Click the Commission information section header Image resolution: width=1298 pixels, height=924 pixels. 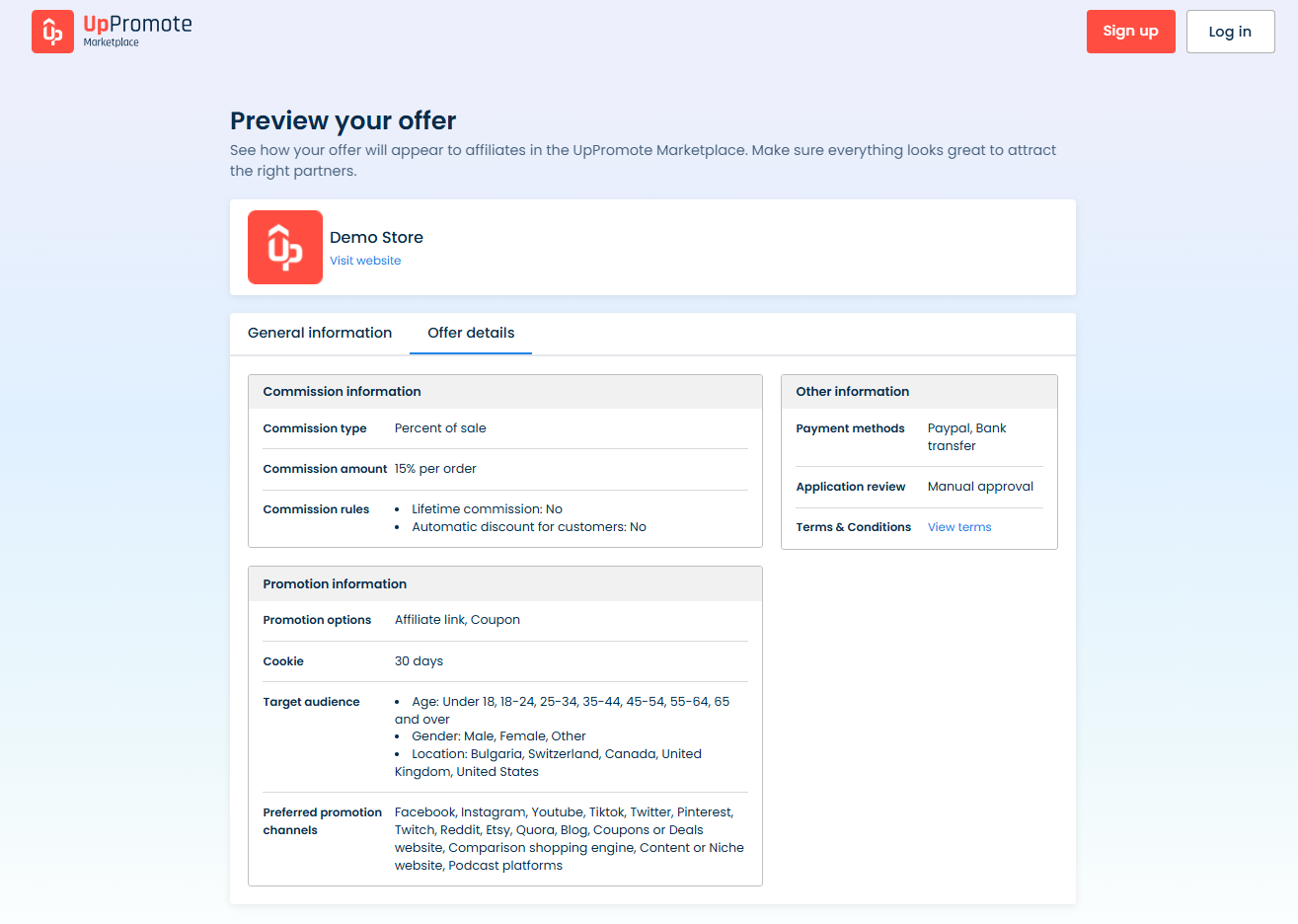(x=342, y=392)
